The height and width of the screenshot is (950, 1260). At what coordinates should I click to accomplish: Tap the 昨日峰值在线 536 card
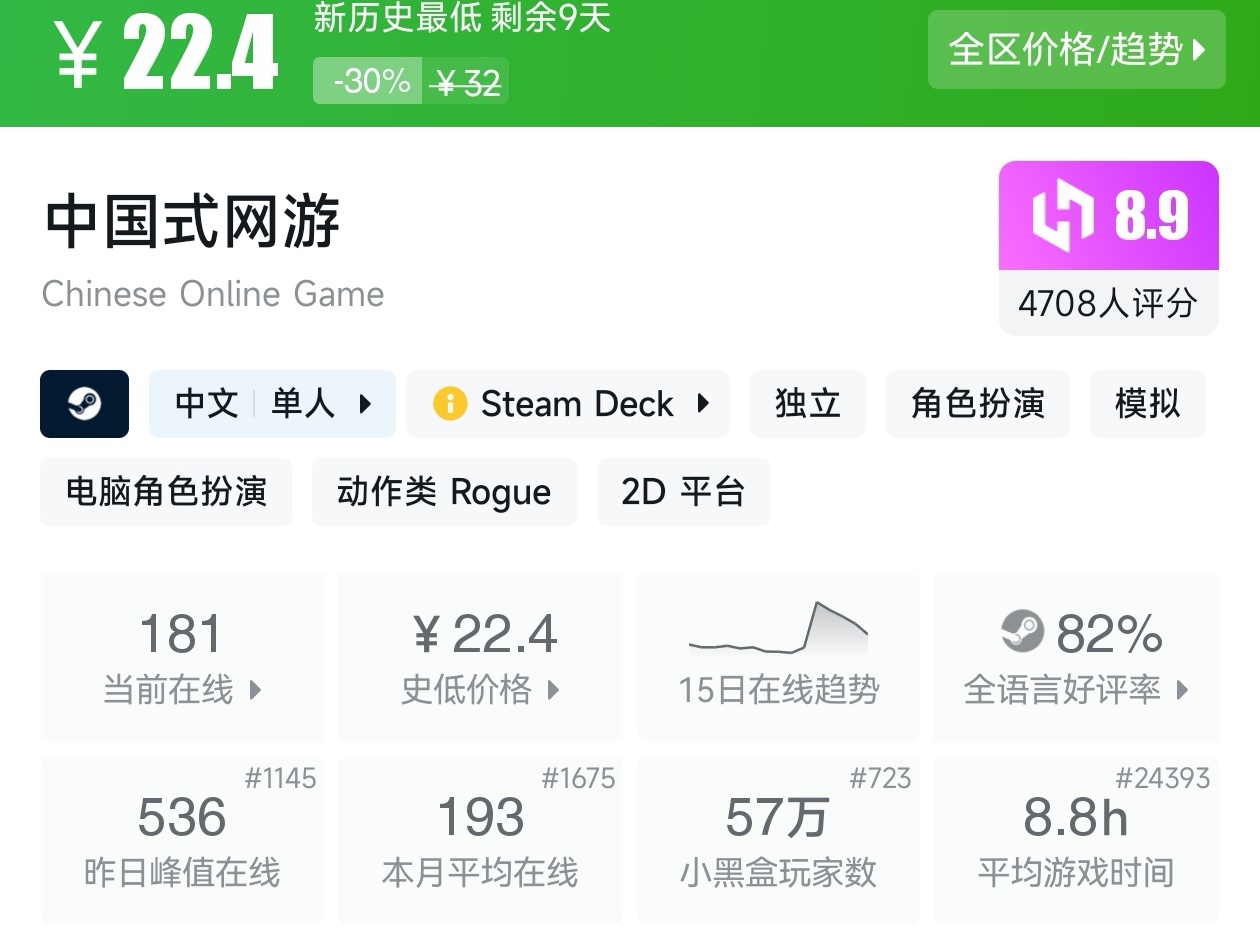182,839
